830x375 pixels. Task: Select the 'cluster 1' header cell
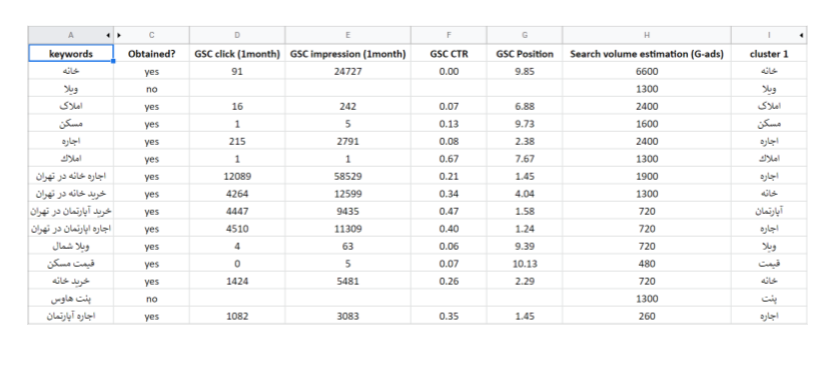769,53
